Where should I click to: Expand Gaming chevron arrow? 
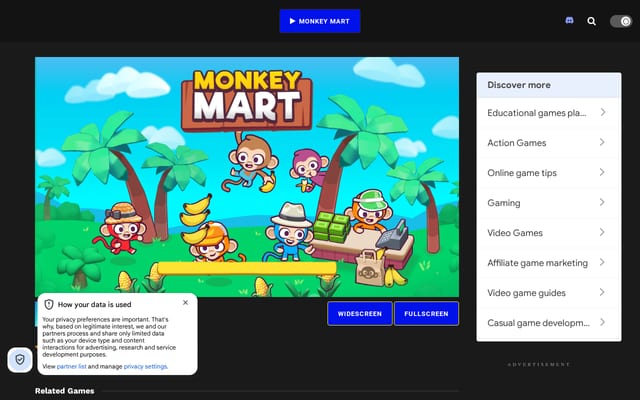coord(602,202)
